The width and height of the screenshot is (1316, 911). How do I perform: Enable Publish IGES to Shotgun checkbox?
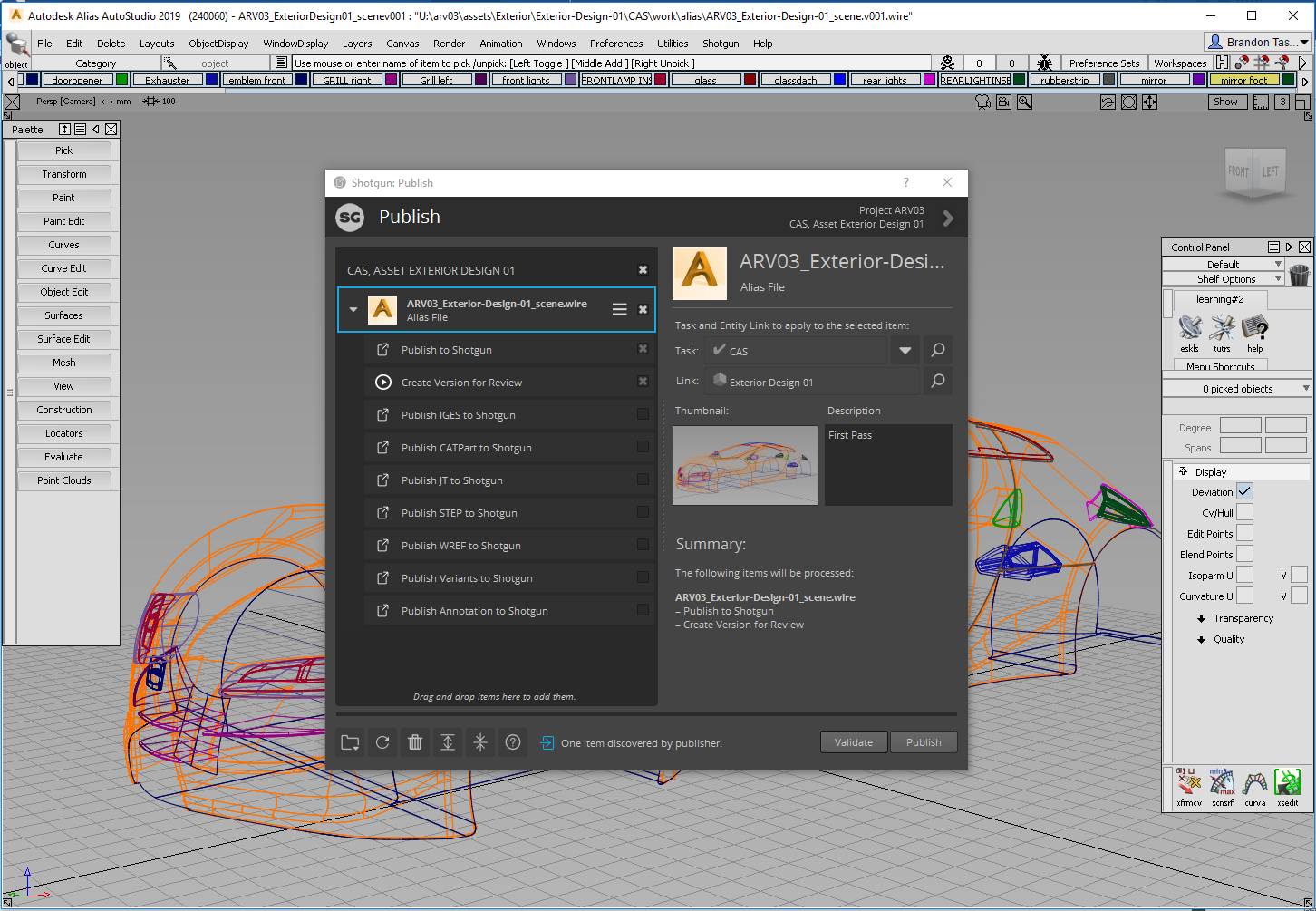[643, 414]
